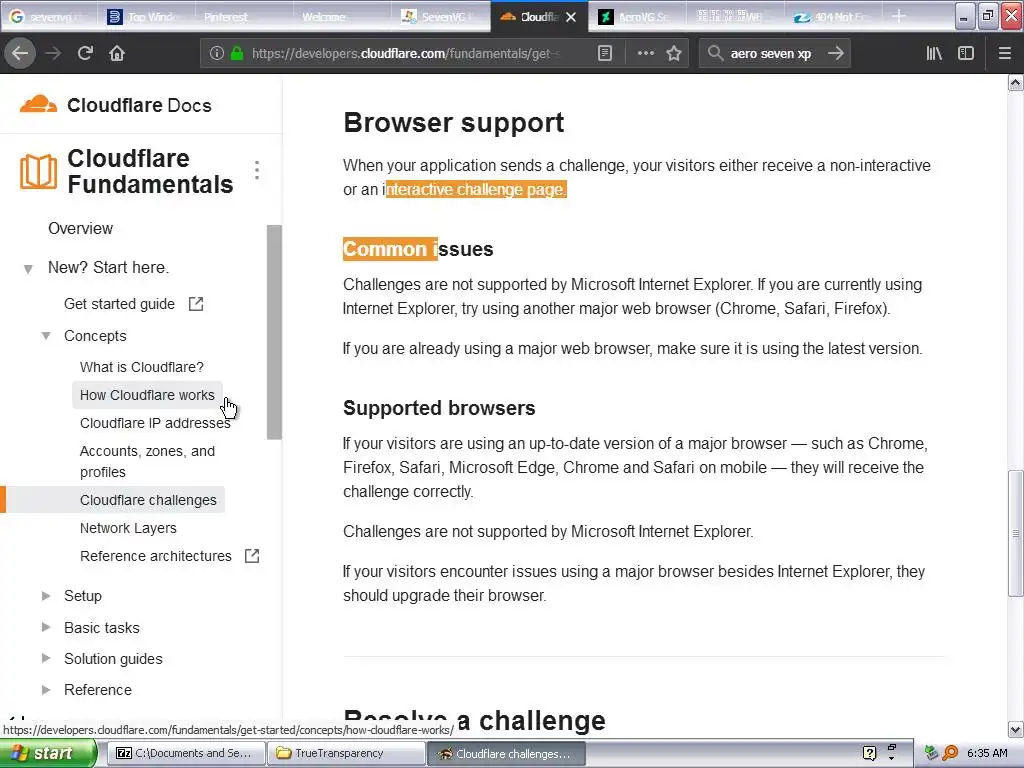Switch to the 7z Documents taskbar window
The image size is (1024, 768).
click(x=185, y=753)
